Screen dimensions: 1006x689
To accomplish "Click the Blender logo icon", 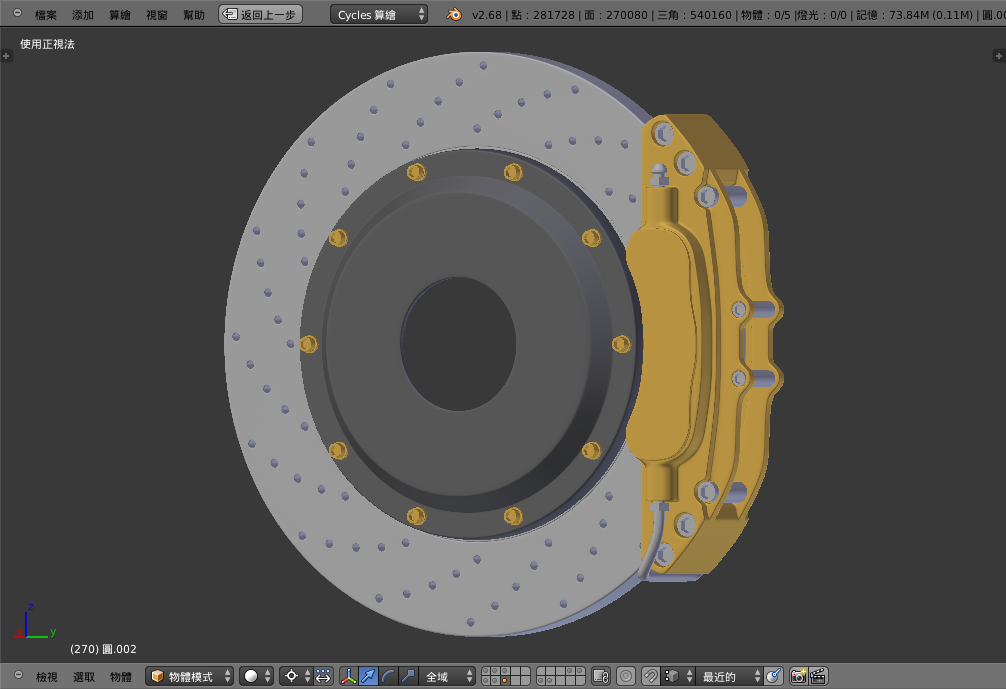I will pos(454,14).
